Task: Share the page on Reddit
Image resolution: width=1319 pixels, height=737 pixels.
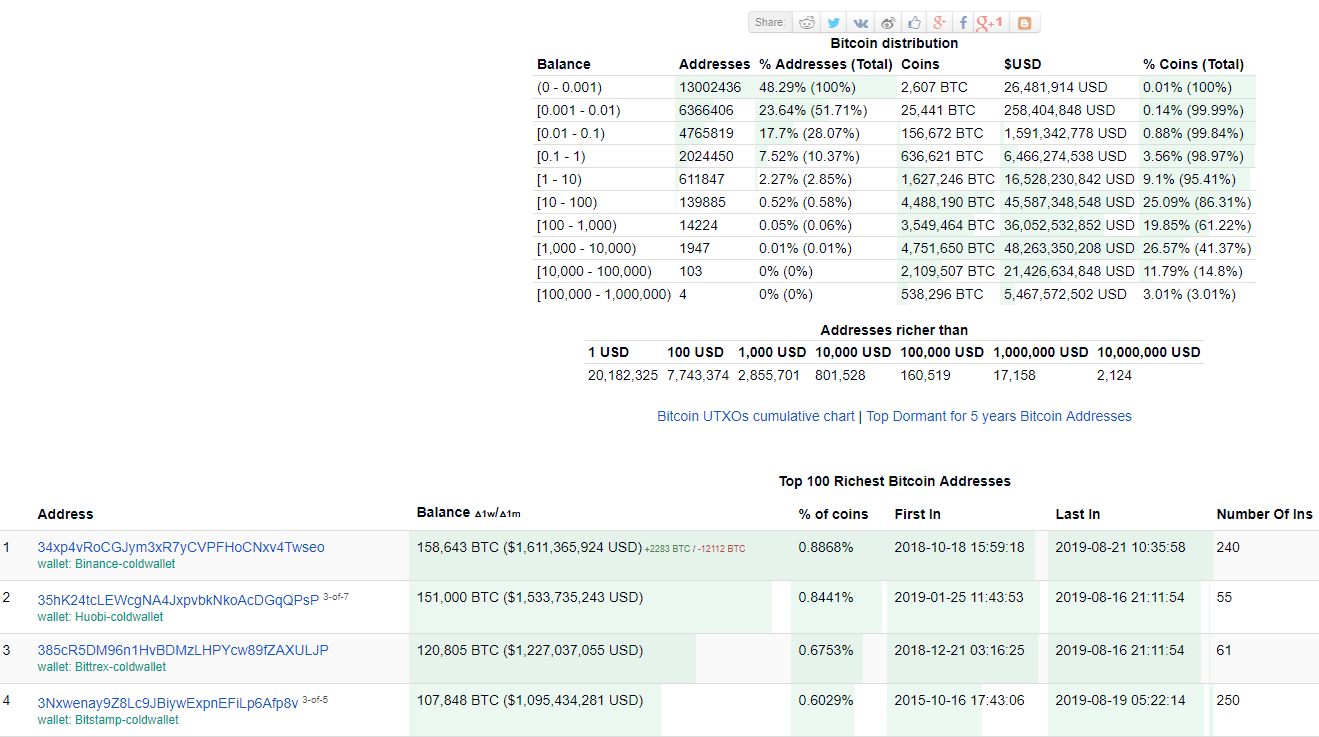Action: (x=807, y=23)
